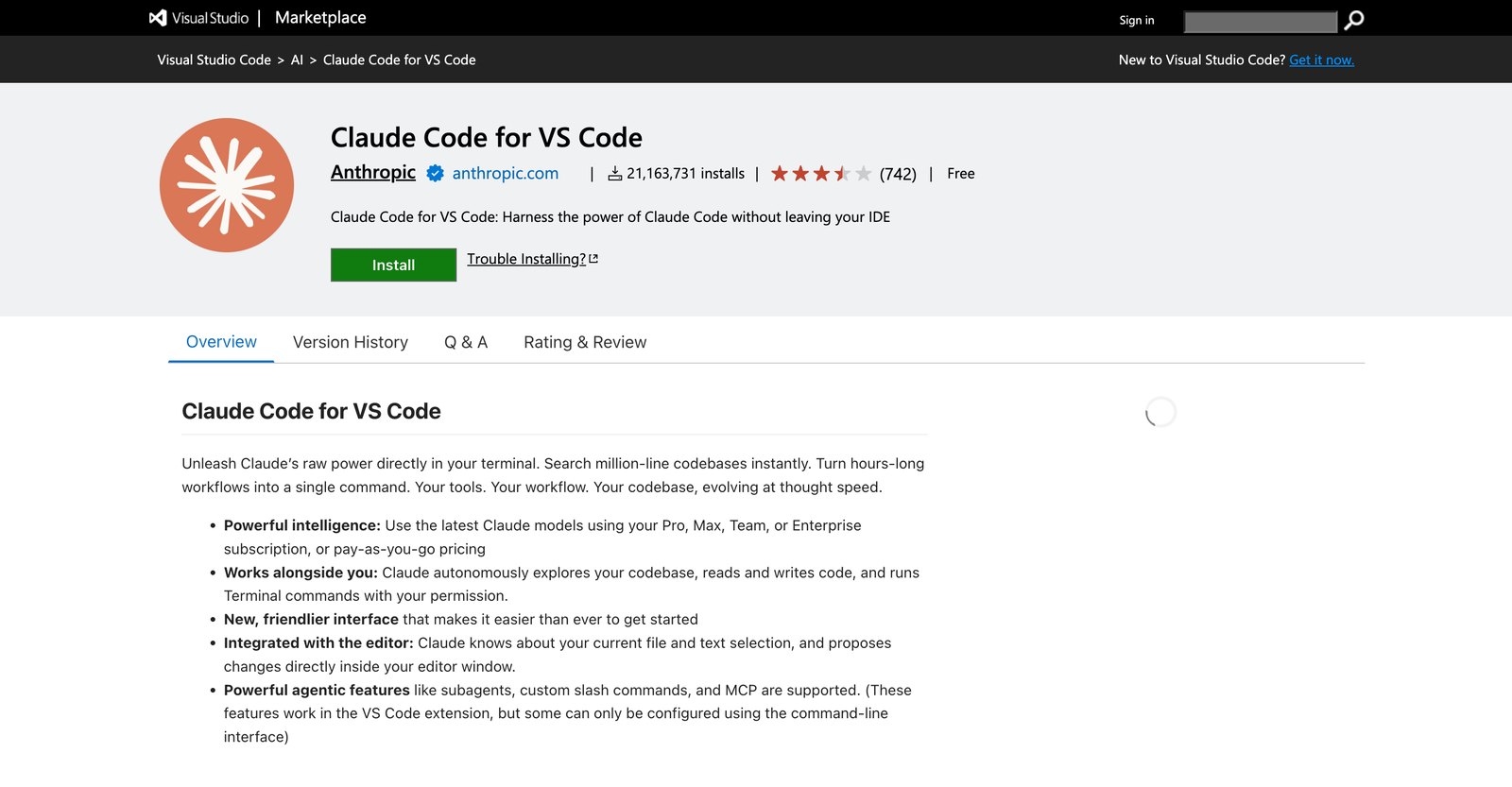Go to Visual Studio Code breadcrumb
Image resolution: width=1512 pixels, height=787 pixels.
click(x=215, y=60)
